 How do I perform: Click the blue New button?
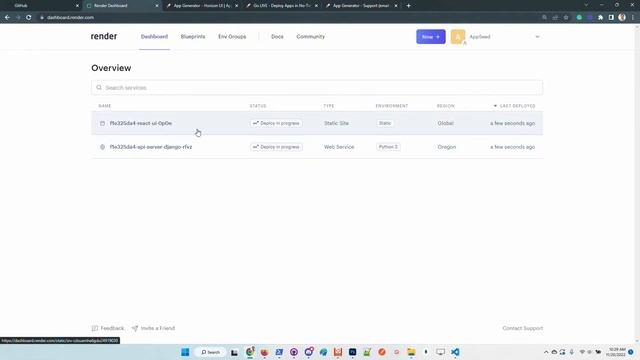point(431,37)
